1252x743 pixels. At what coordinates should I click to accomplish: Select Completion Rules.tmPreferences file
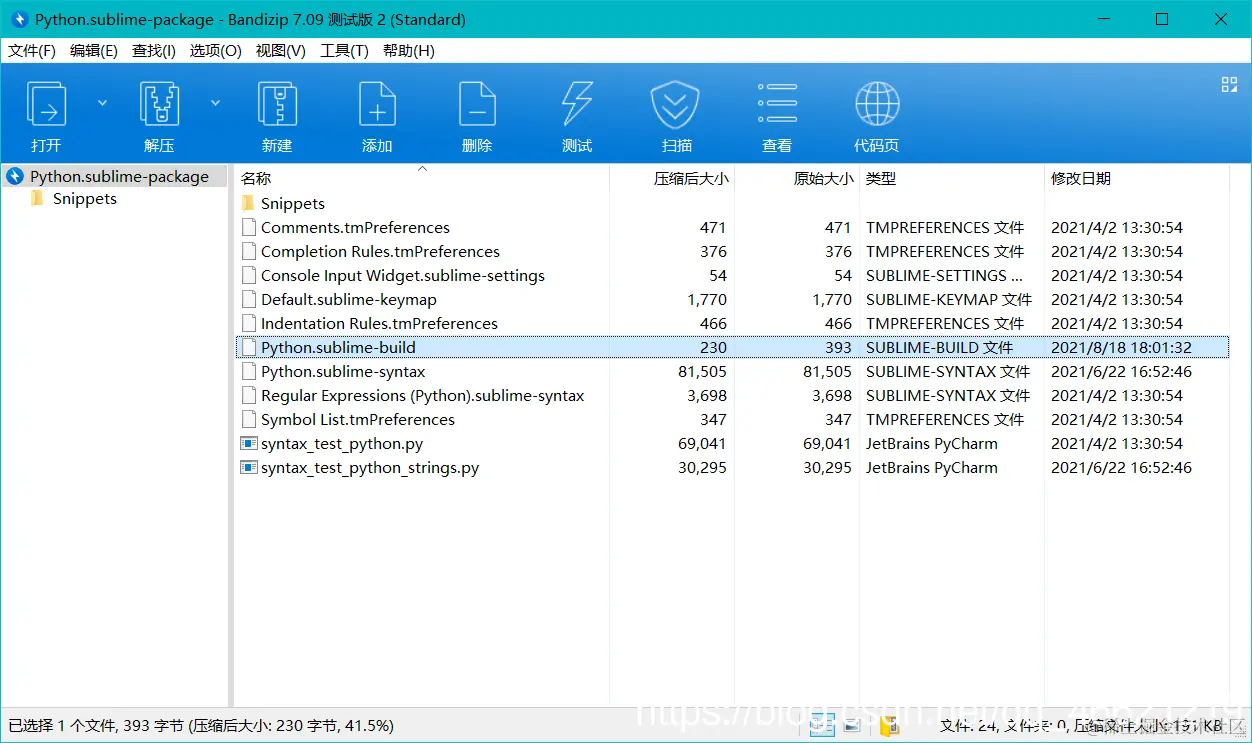[380, 251]
